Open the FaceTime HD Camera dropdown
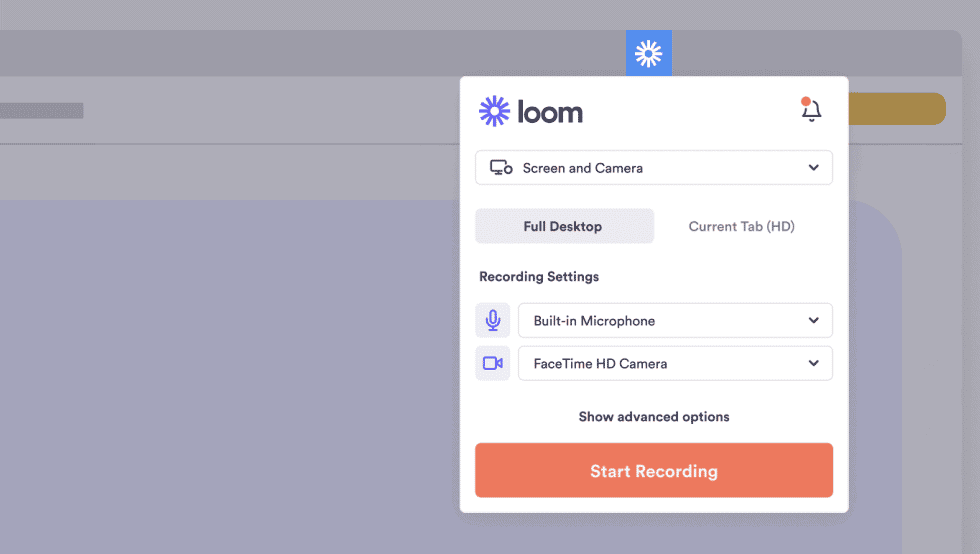 (x=675, y=363)
